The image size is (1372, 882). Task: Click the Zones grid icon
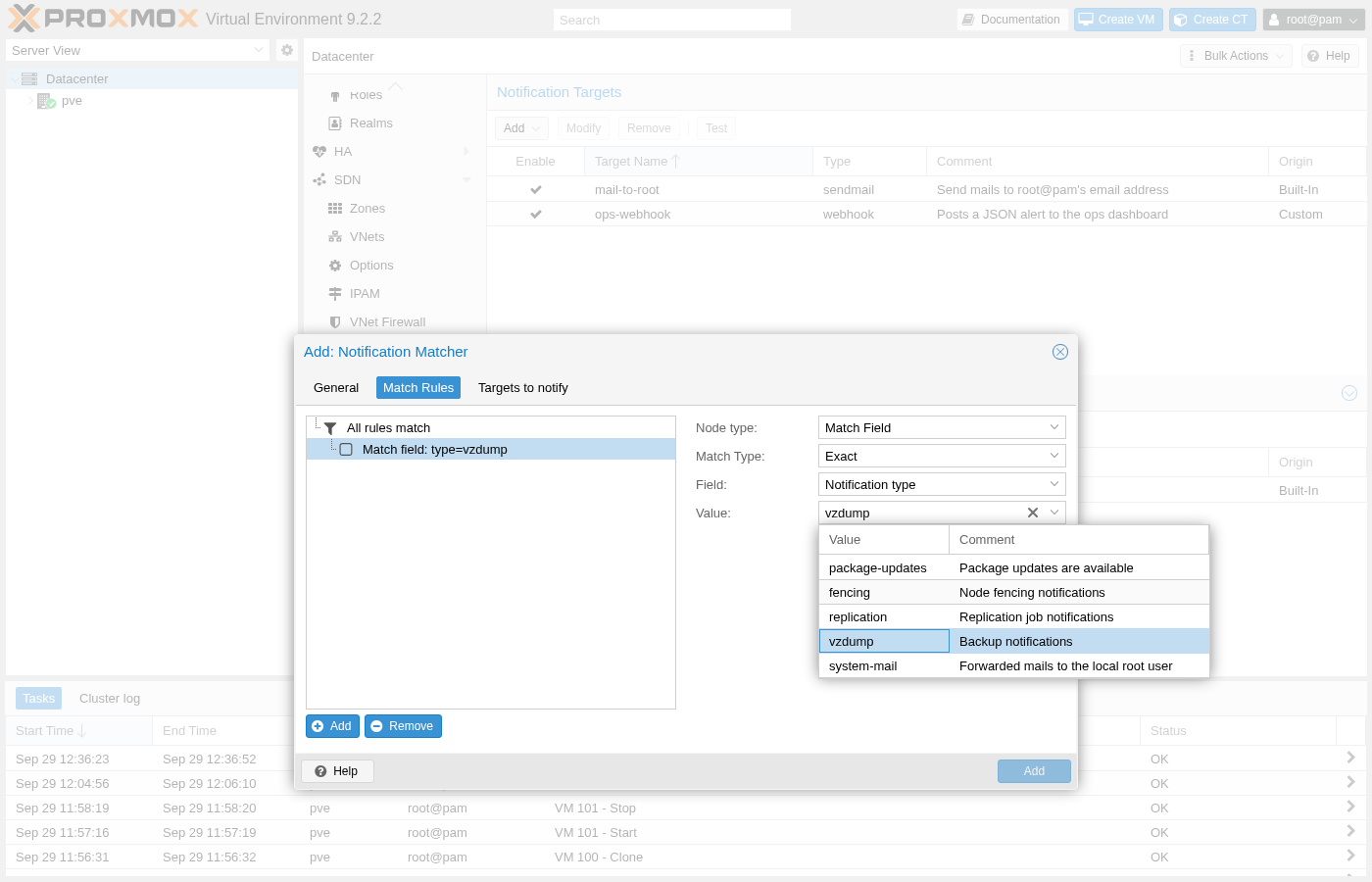(x=335, y=209)
